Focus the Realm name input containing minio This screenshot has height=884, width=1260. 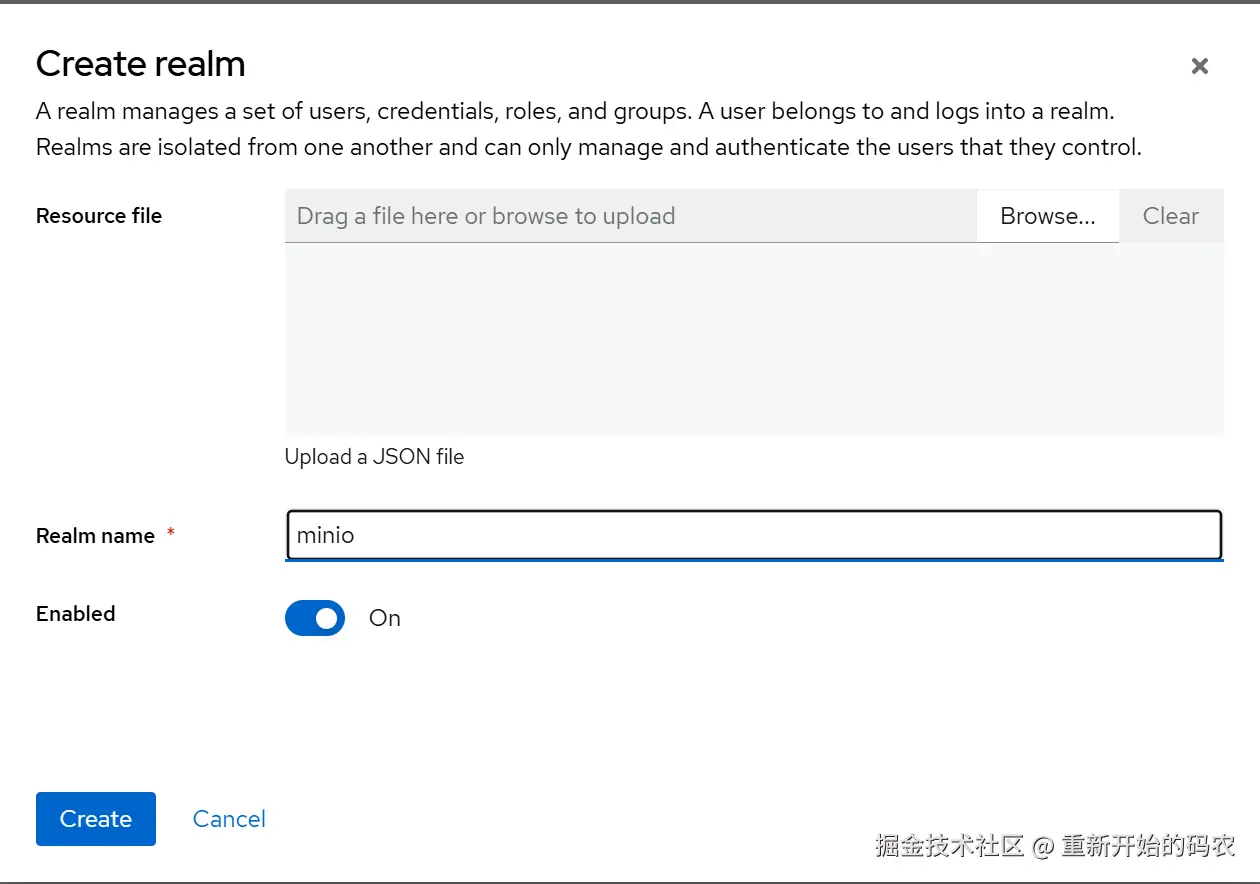pyautogui.click(x=754, y=535)
